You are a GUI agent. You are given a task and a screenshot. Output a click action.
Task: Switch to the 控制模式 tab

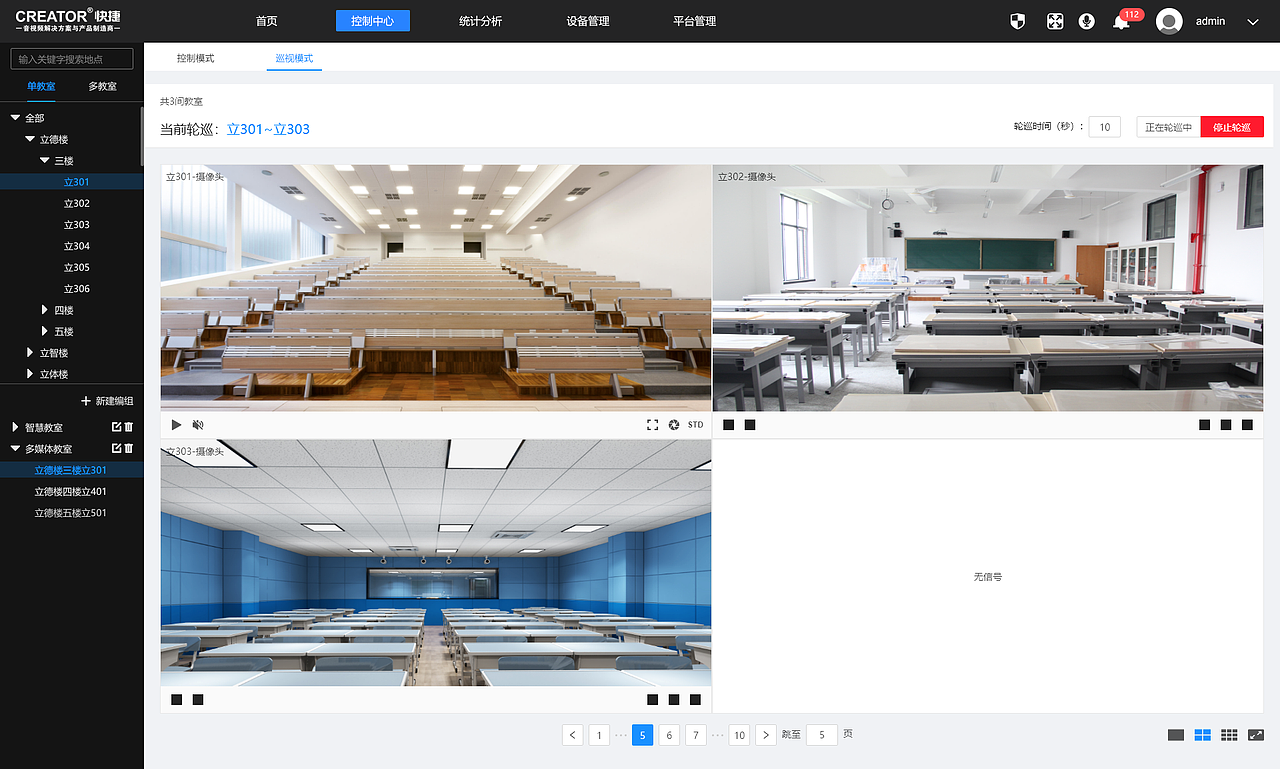(x=196, y=58)
